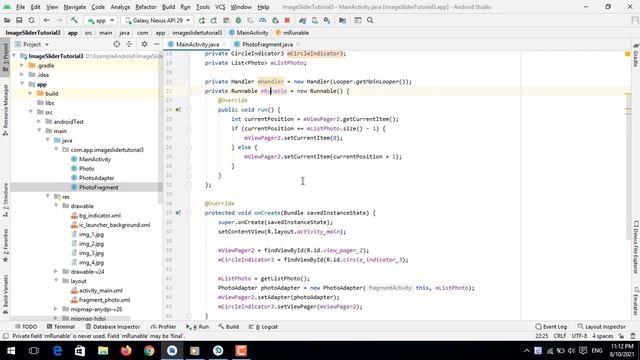
Task: Stop the running app with the red square
Action: coord(287,20)
